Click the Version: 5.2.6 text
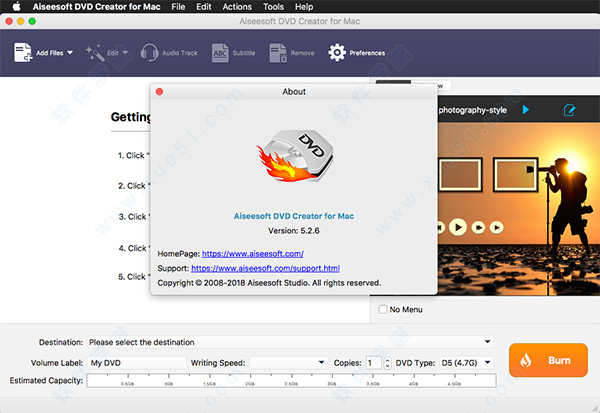Image resolution: width=600 pixels, height=413 pixels. (293, 231)
